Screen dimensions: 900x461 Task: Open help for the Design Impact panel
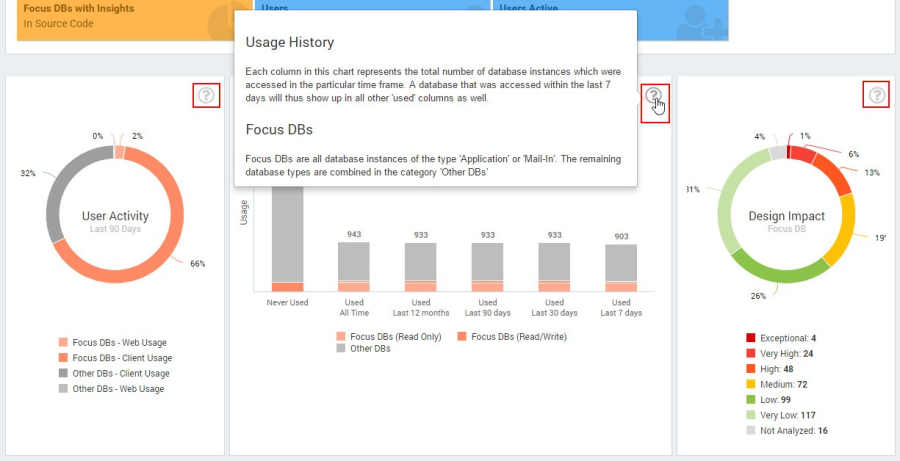coord(877,96)
